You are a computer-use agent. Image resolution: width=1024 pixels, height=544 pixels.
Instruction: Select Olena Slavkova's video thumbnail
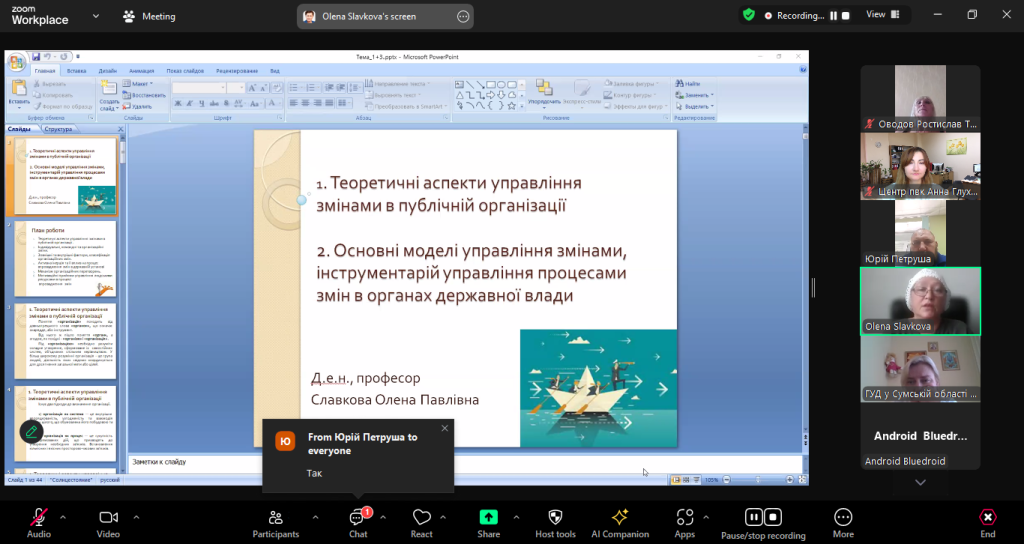coord(920,300)
